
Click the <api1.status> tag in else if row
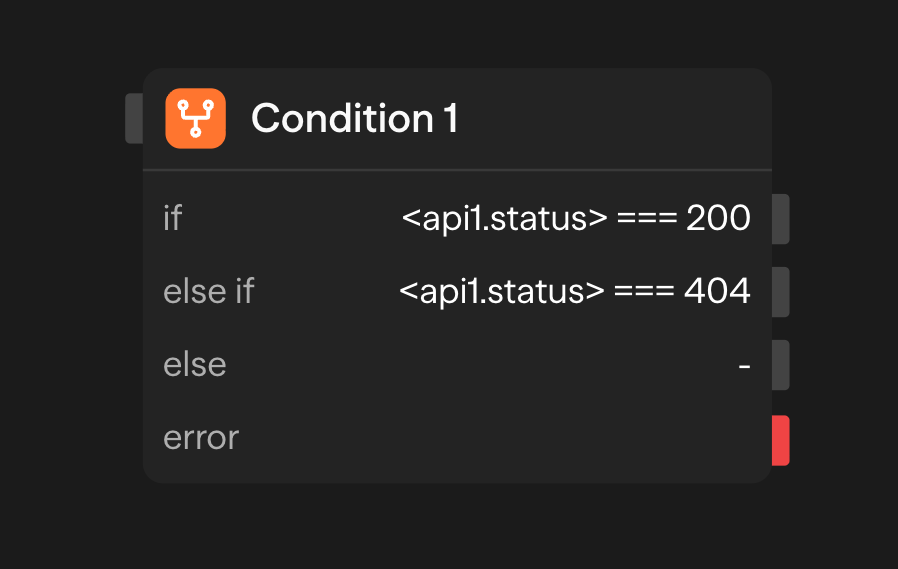tap(502, 291)
